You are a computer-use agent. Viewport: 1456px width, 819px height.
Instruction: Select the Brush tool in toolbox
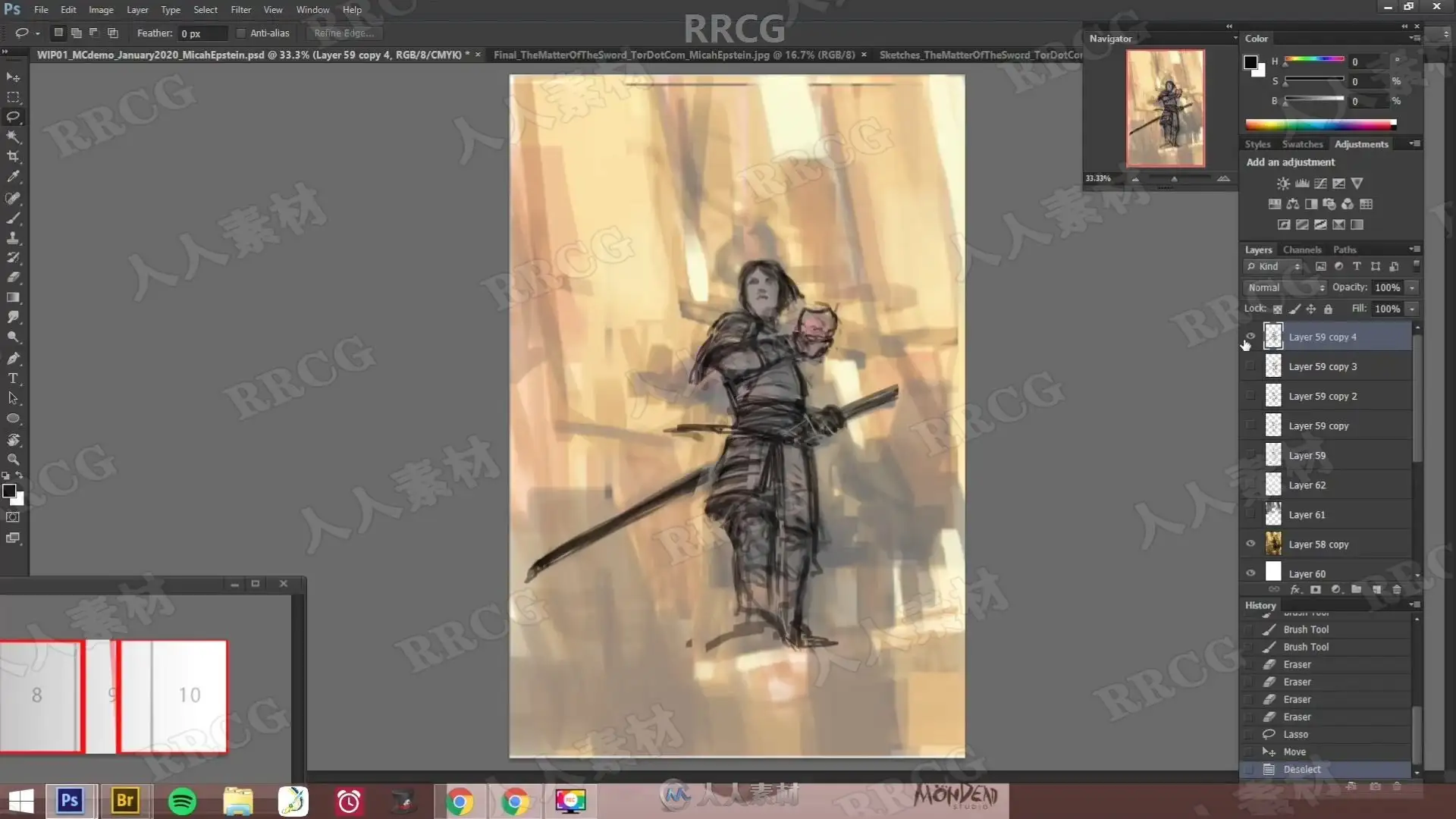[x=13, y=218]
